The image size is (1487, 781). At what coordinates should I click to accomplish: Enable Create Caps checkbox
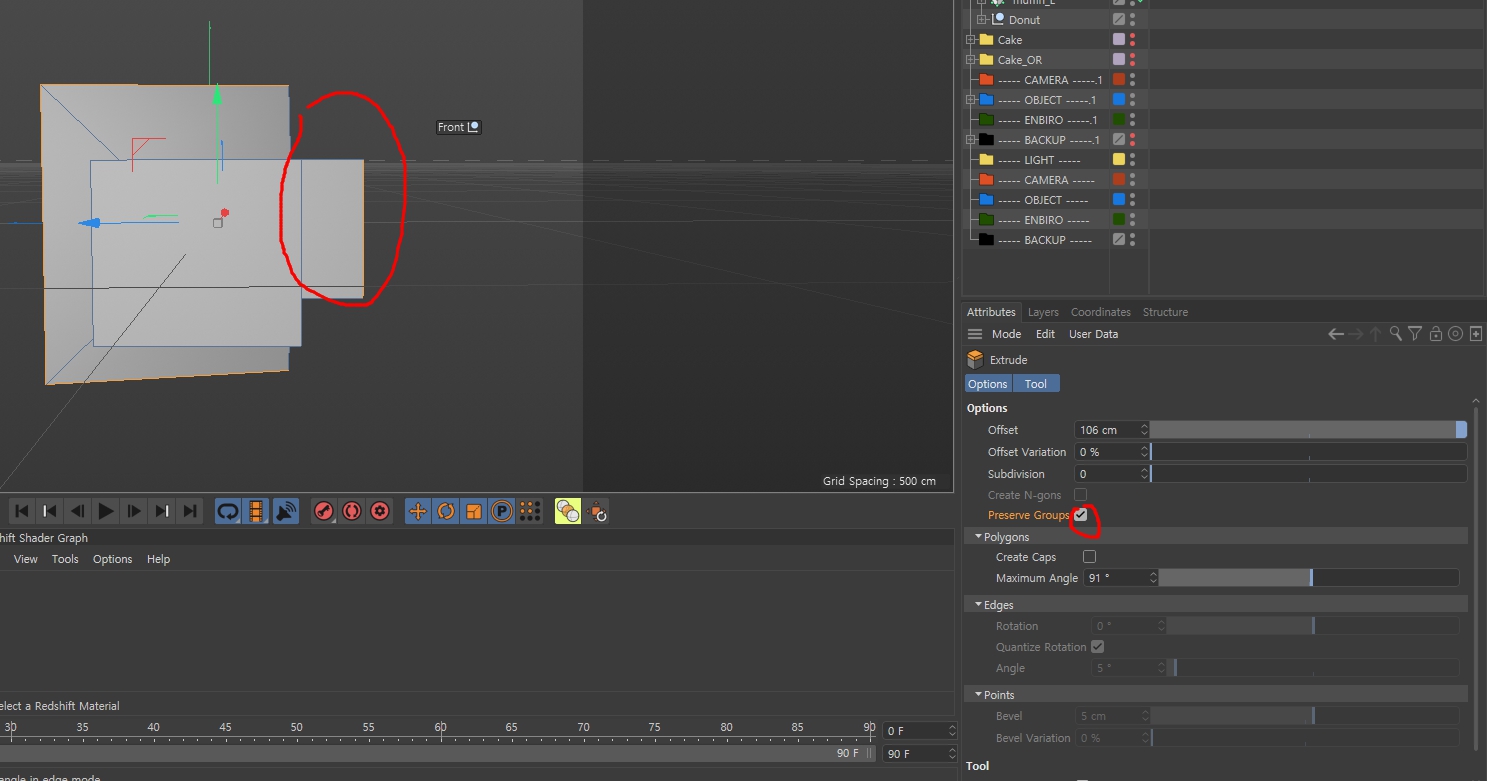click(x=1089, y=557)
